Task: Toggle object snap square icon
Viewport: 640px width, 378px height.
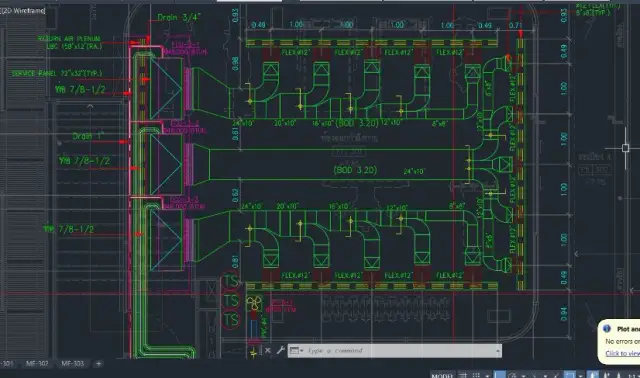Action: (570, 375)
